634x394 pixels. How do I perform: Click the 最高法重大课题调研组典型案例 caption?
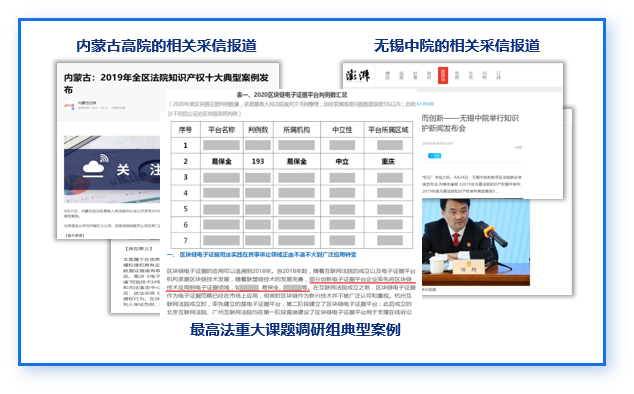295,330
